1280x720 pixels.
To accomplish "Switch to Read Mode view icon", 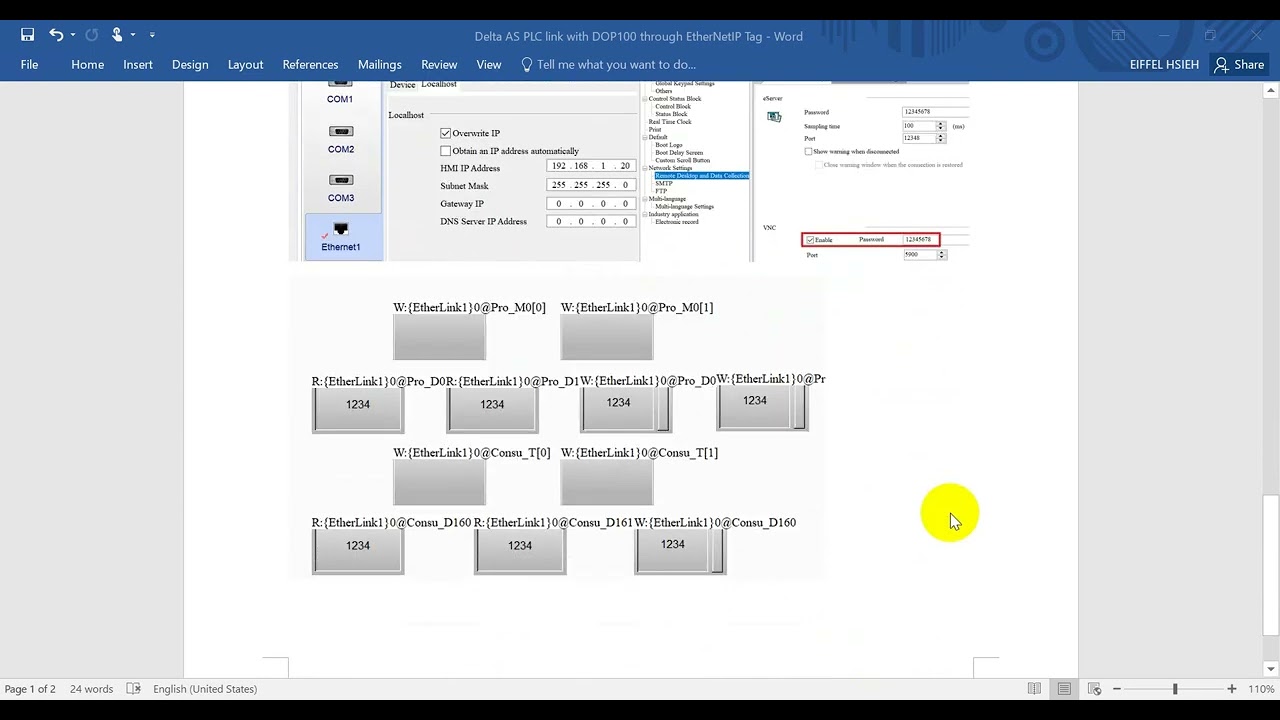I will (1034, 689).
